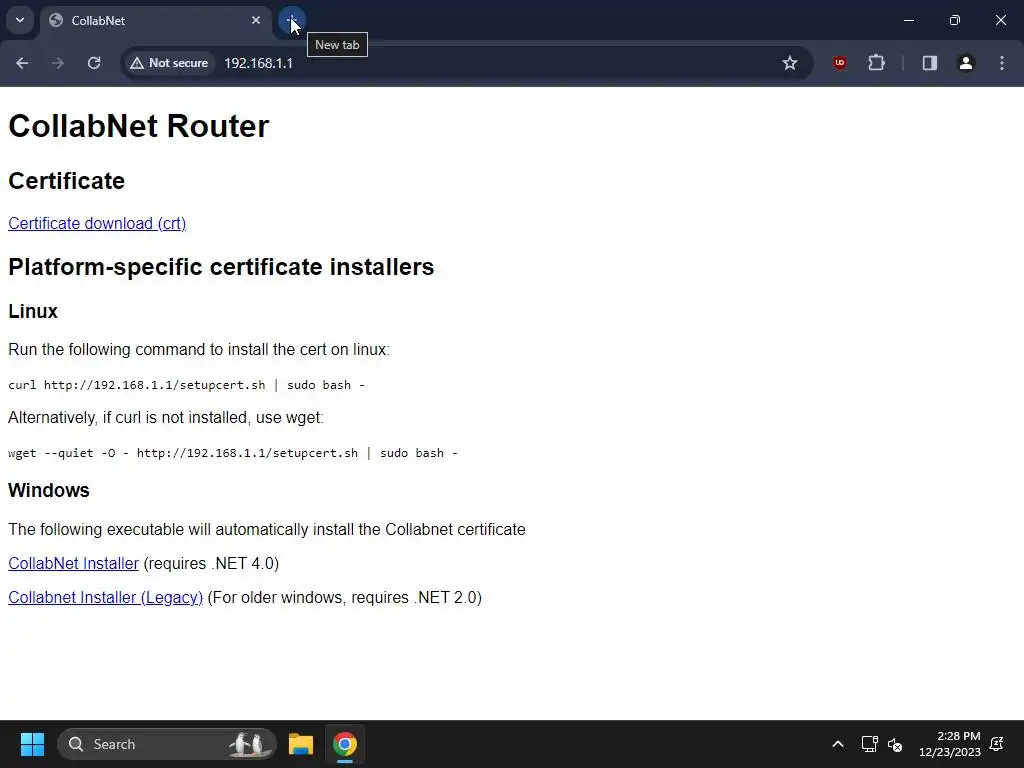This screenshot has width=1024, height=768.
Task: Click the taskbar Search box
Action: coord(167,744)
